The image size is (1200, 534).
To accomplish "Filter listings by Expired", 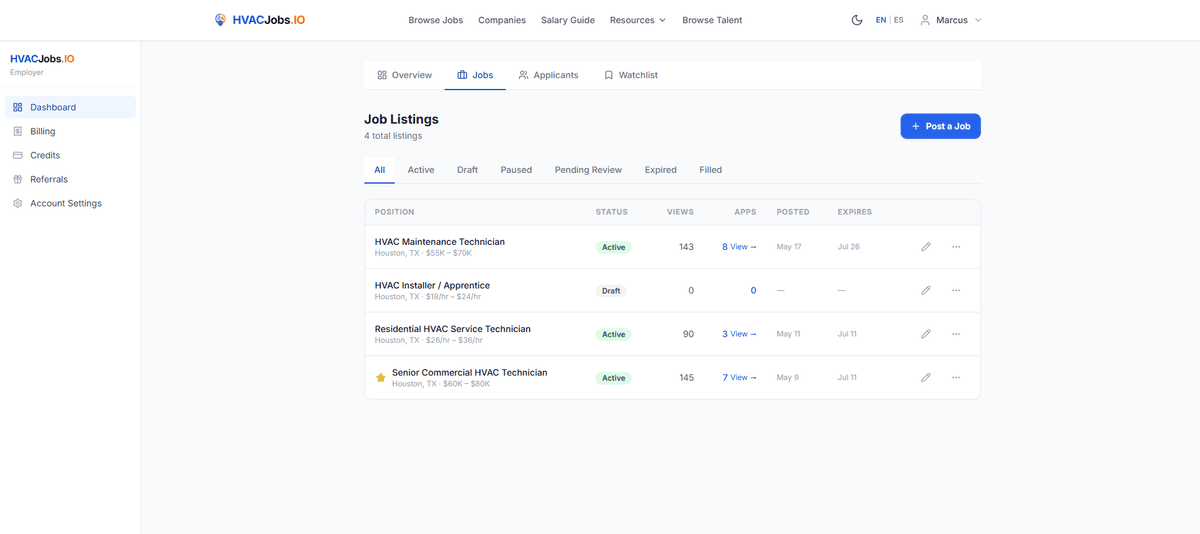I will (661, 170).
